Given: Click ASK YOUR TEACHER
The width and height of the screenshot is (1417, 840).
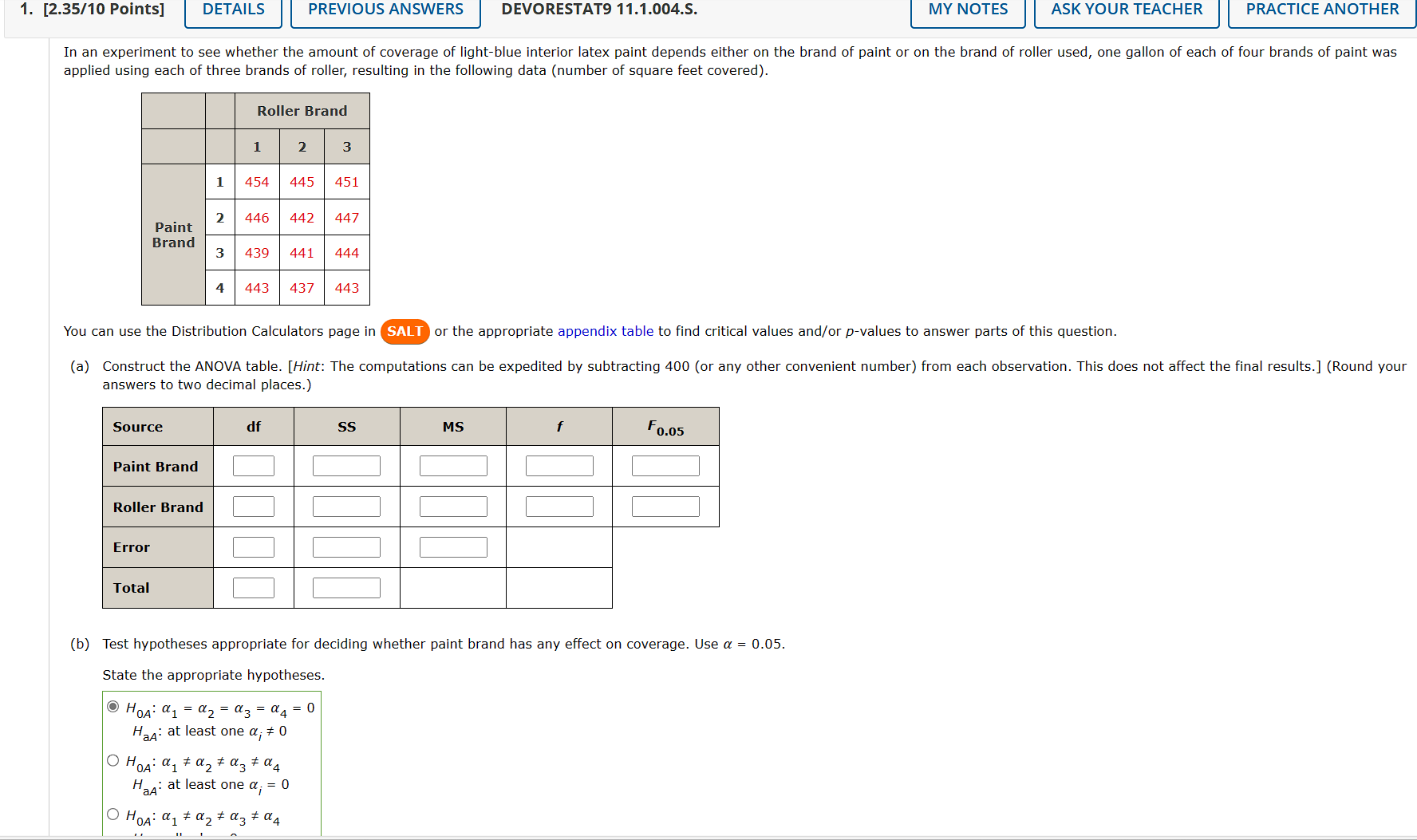Looking at the screenshot, I should tap(1125, 9).
